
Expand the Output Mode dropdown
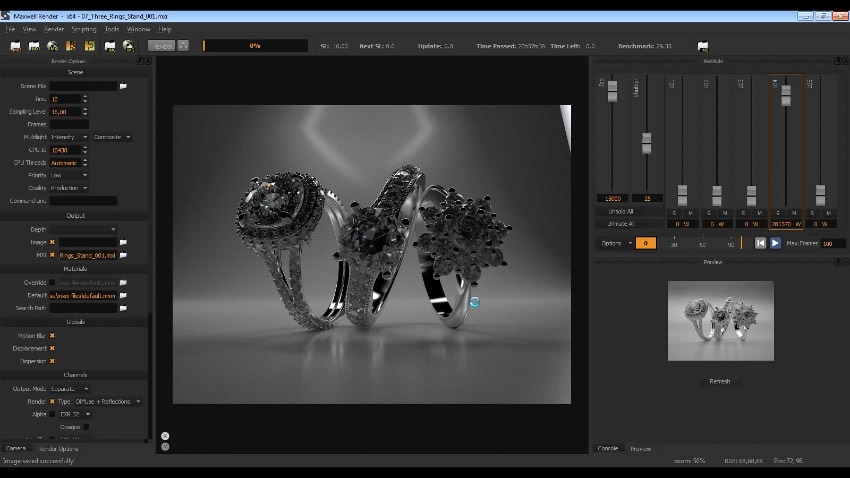point(71,388)
